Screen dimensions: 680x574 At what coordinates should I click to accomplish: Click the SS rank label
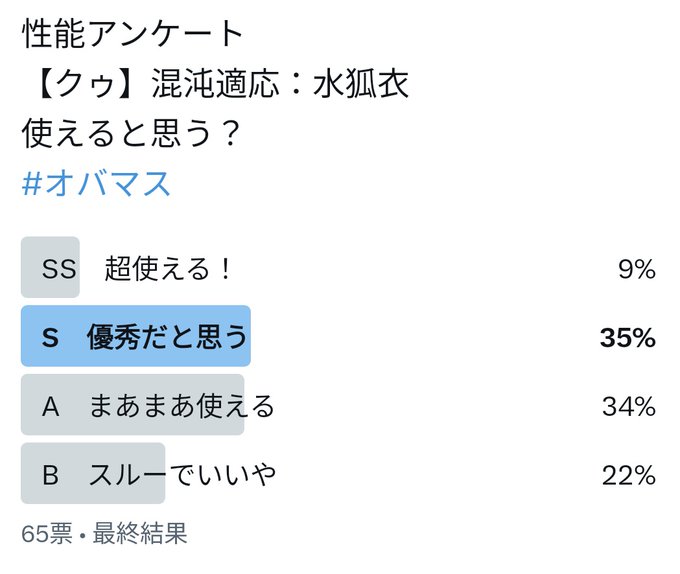tap(59, 268)
